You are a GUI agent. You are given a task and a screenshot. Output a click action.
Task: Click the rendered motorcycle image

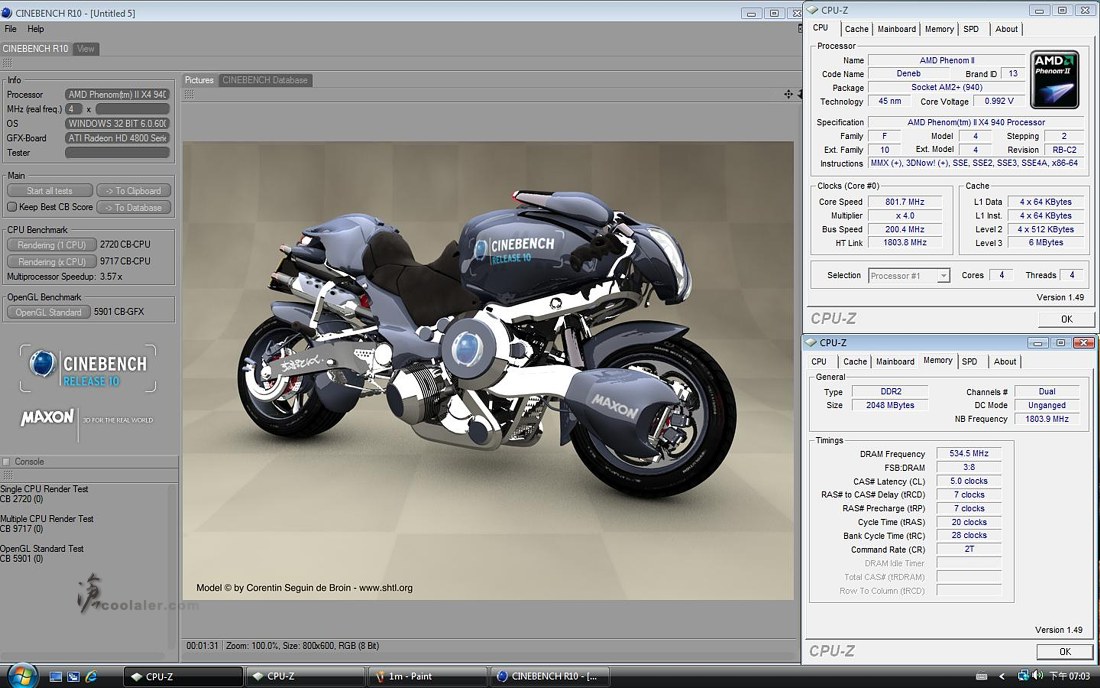pos(488,370)
